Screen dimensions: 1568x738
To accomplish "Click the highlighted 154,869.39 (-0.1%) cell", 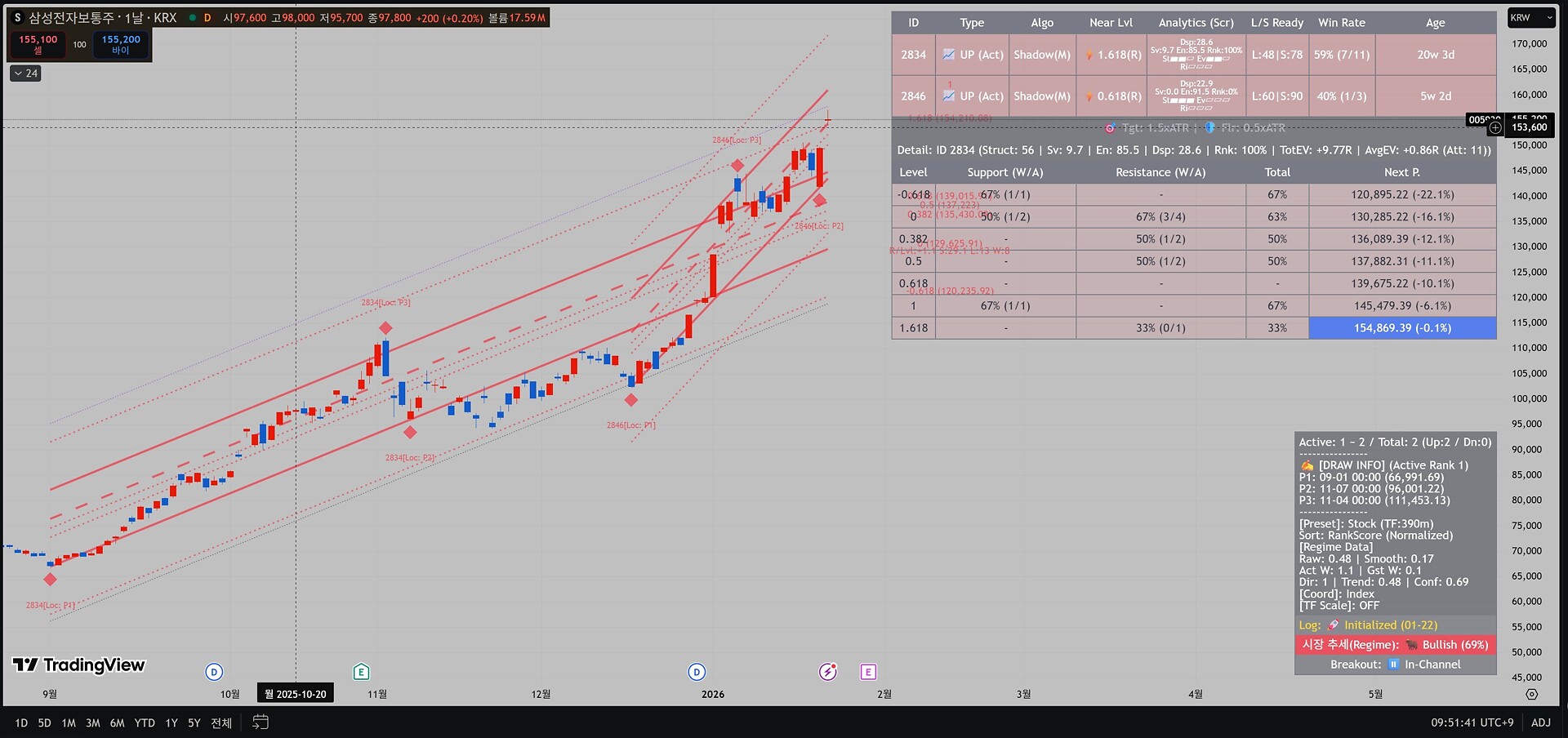I will pos(1403,328).
